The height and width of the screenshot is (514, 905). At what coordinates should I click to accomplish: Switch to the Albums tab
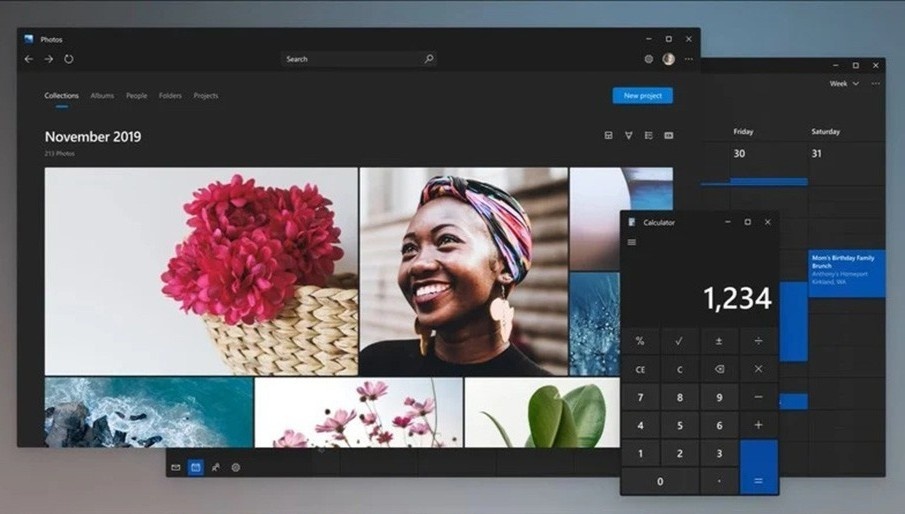(x=102, y=96)
